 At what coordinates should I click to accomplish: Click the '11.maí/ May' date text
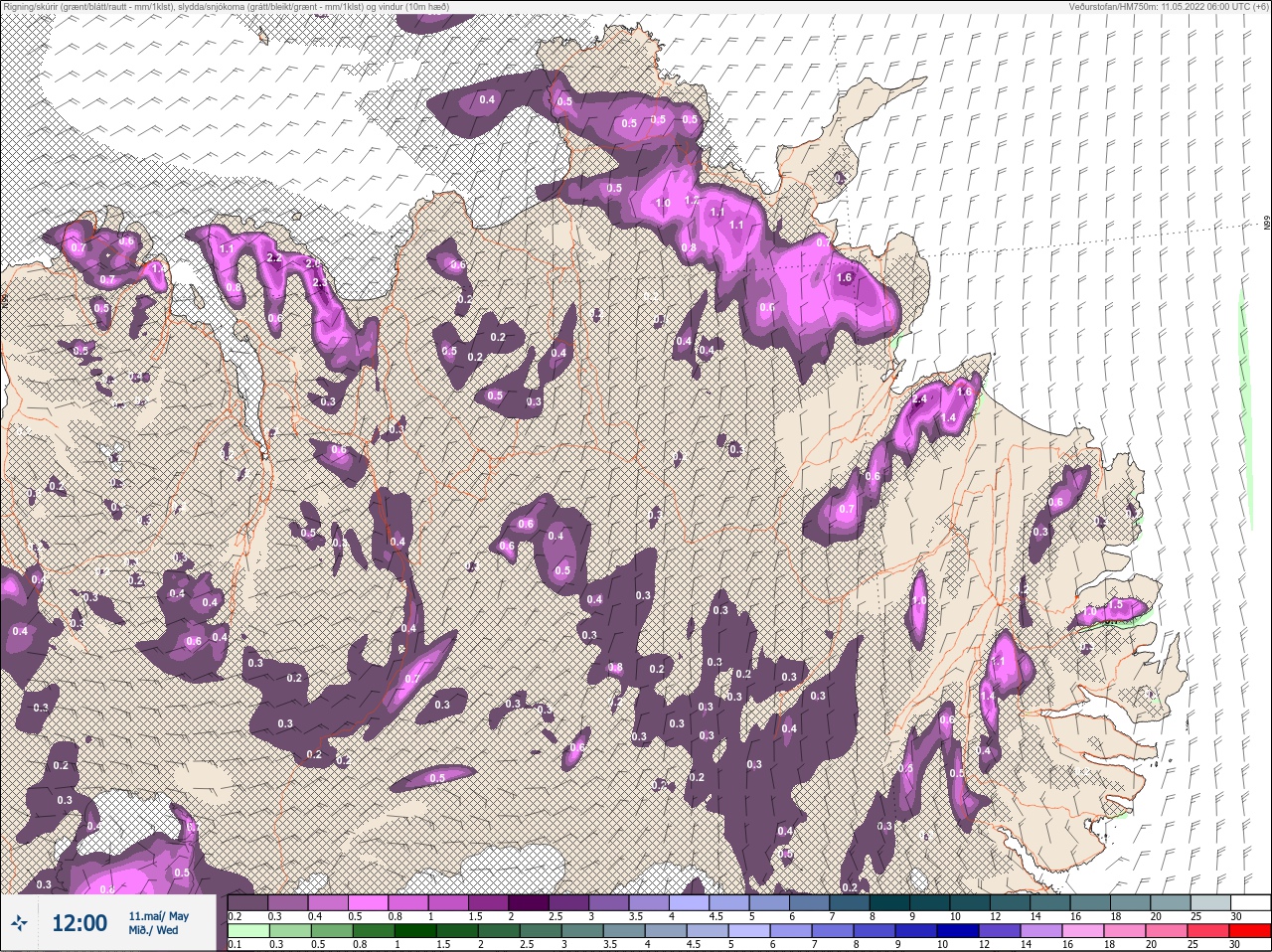point(158,916)
